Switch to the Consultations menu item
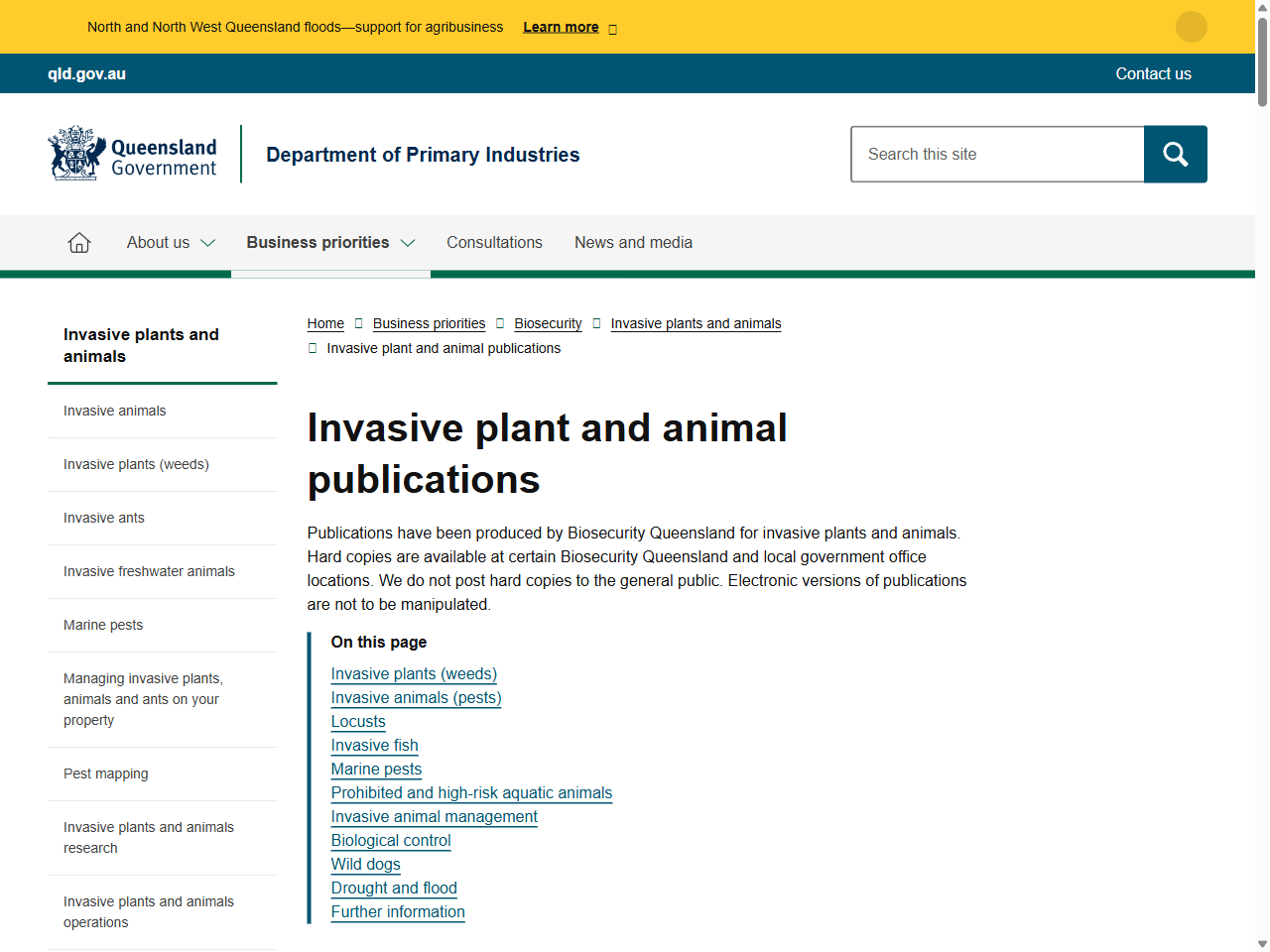This screenshot has height=952, width=1270. point(494,242)
